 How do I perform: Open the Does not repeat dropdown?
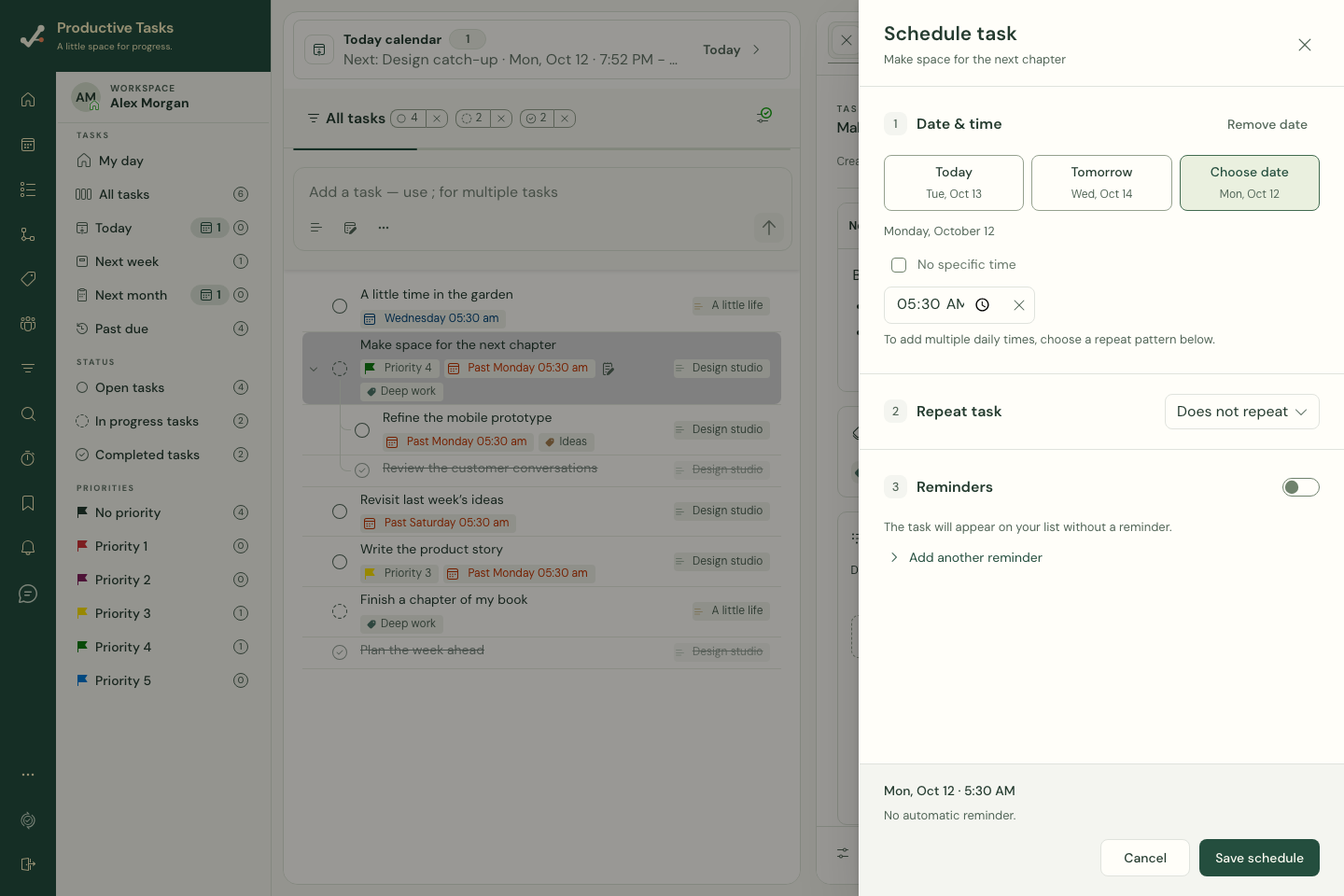pos(1241,412)
